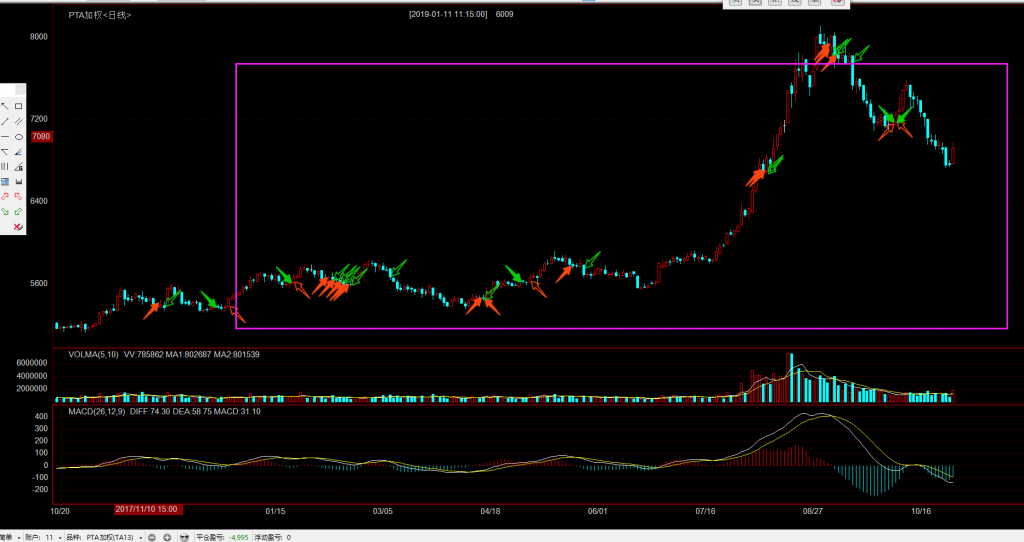Click the PTA加权<日线> chart title

coord(98,15)
